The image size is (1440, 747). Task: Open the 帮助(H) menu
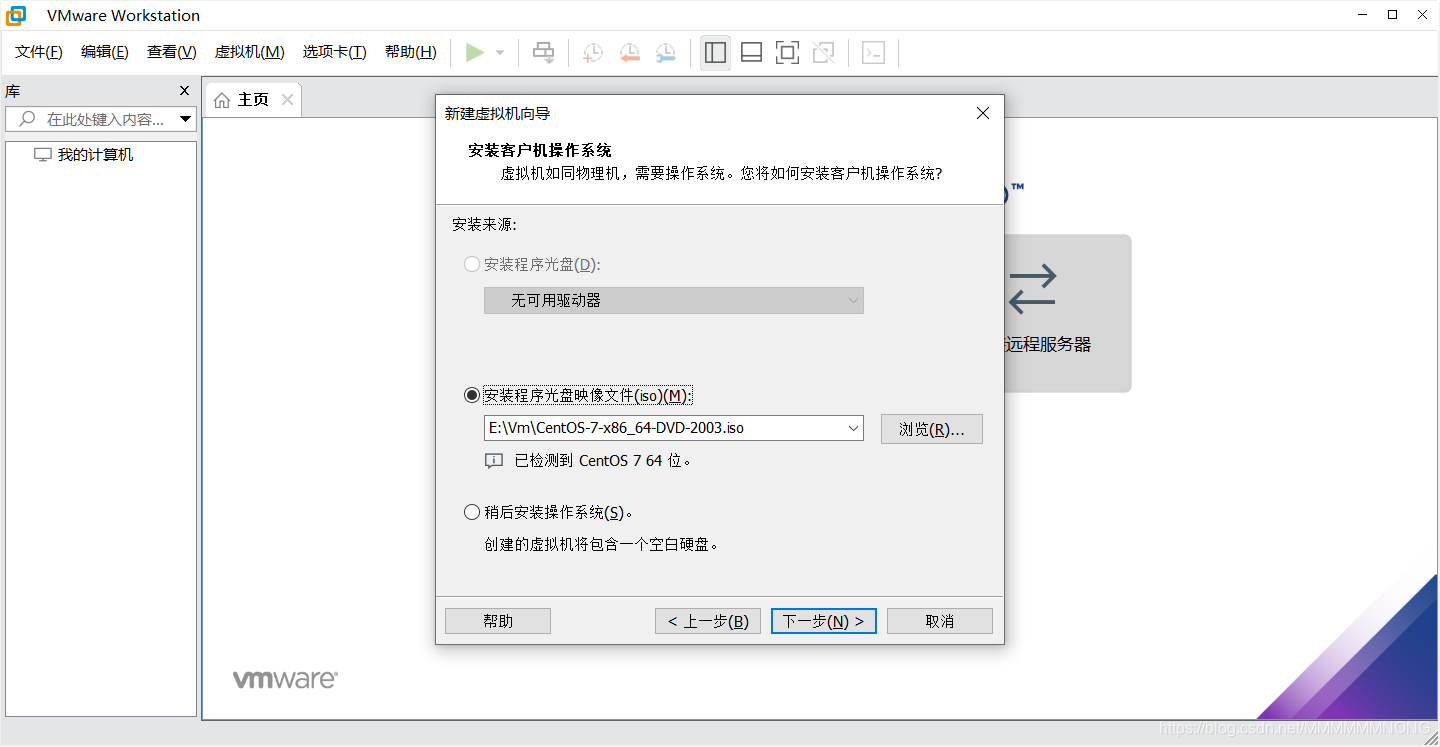[411, 52]
